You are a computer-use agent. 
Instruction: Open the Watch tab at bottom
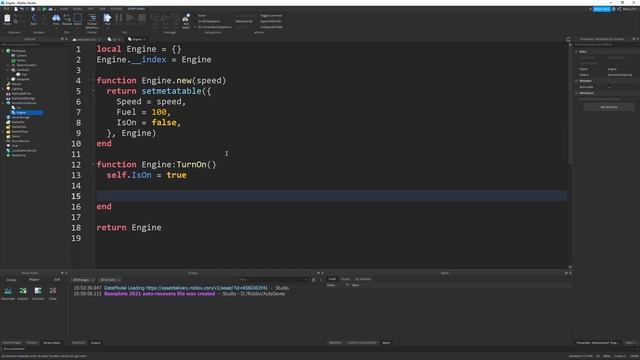click(x=386, y=342)
